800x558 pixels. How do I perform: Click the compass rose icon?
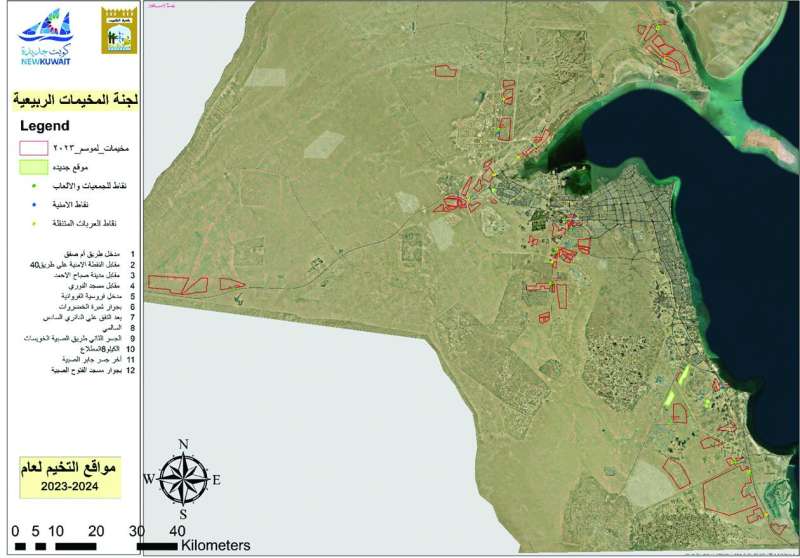point(183,478)
